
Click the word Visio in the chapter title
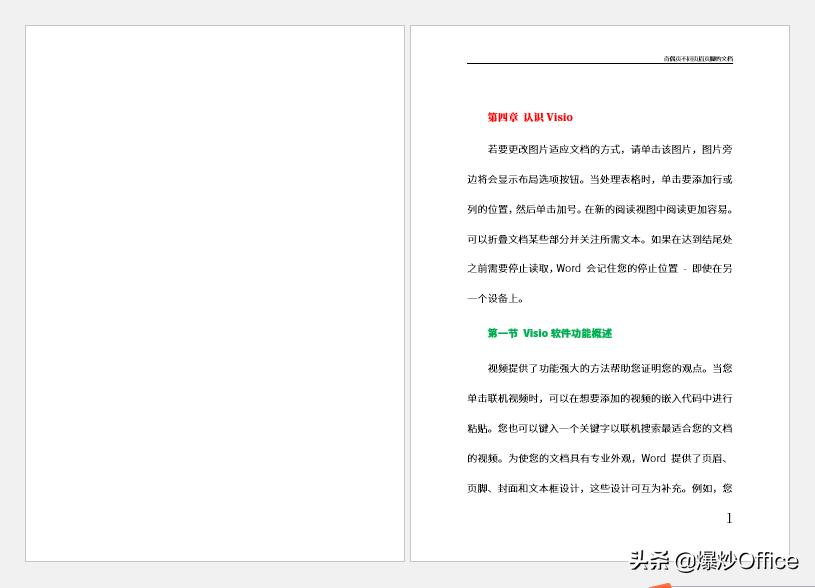559,117
